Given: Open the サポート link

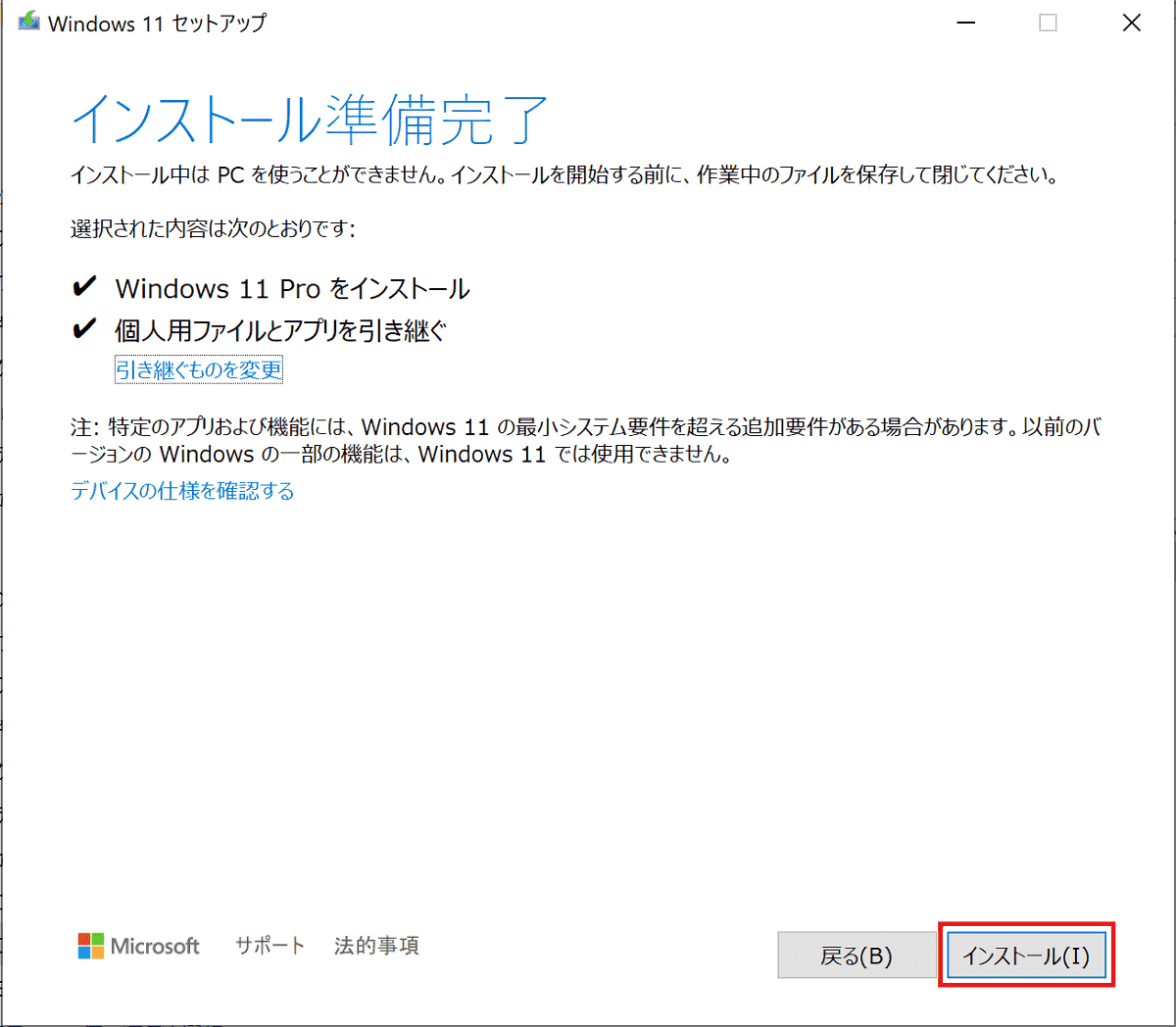Looking at the screenshot, I should 269,946.
